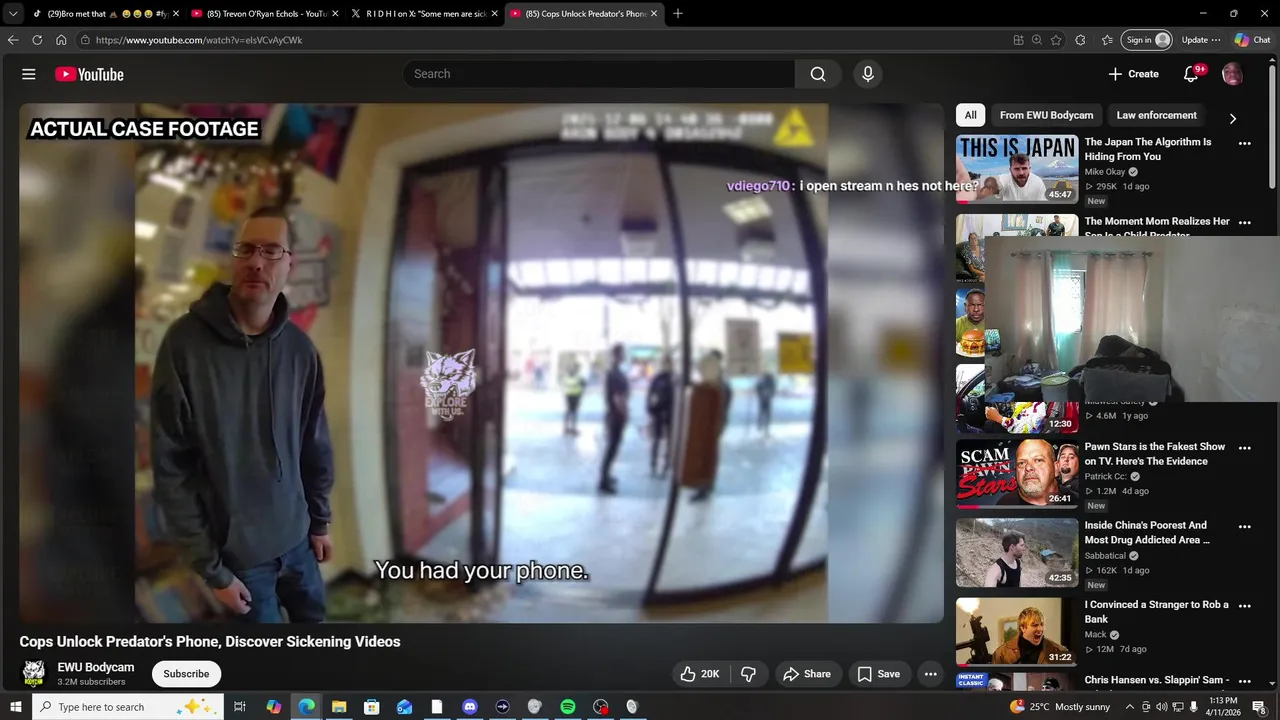This screenshot has height=720, width=1280.
Task: Open I Convinced a Stranger to Rob title
Action: [x=1157, y=612]
